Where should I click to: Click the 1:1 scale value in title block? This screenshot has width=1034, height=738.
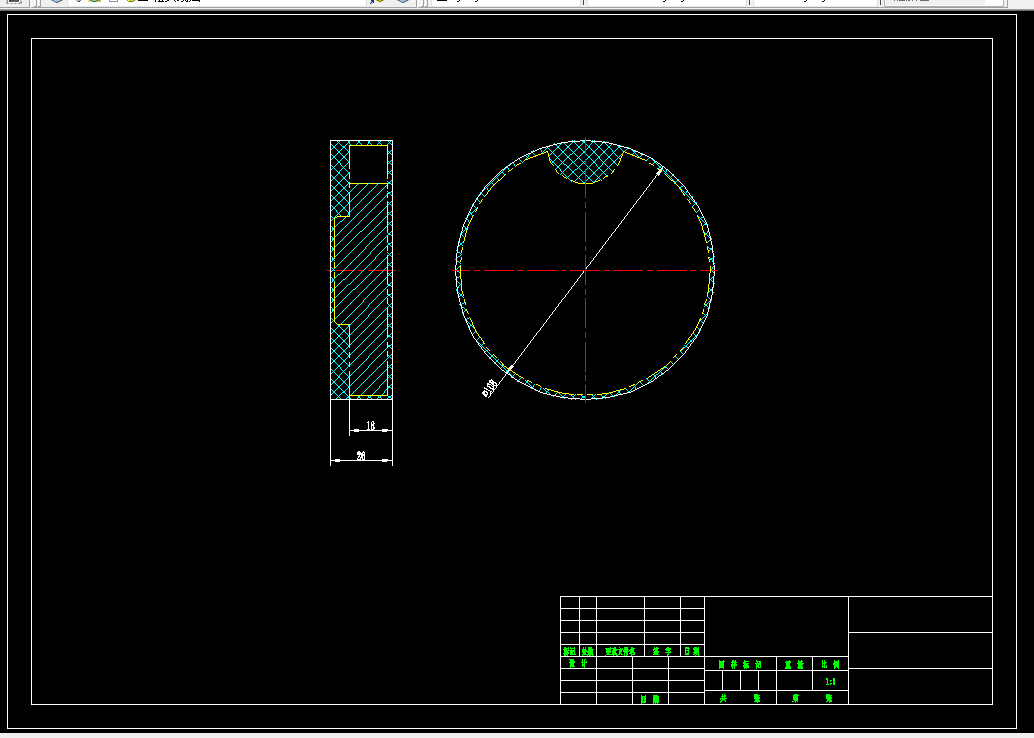(x=830, y=682)
